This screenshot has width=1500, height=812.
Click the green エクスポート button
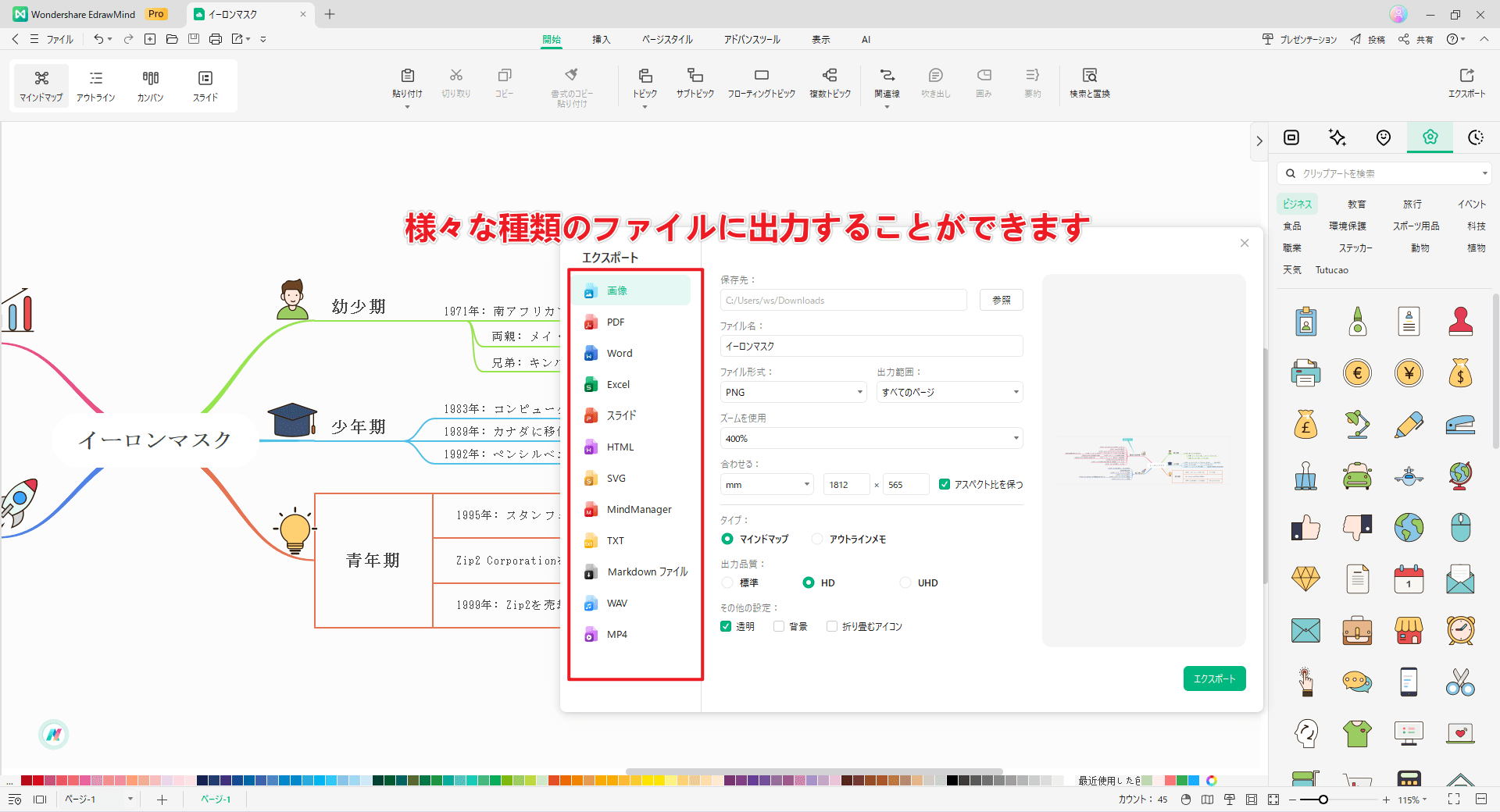coord(1214,678)
